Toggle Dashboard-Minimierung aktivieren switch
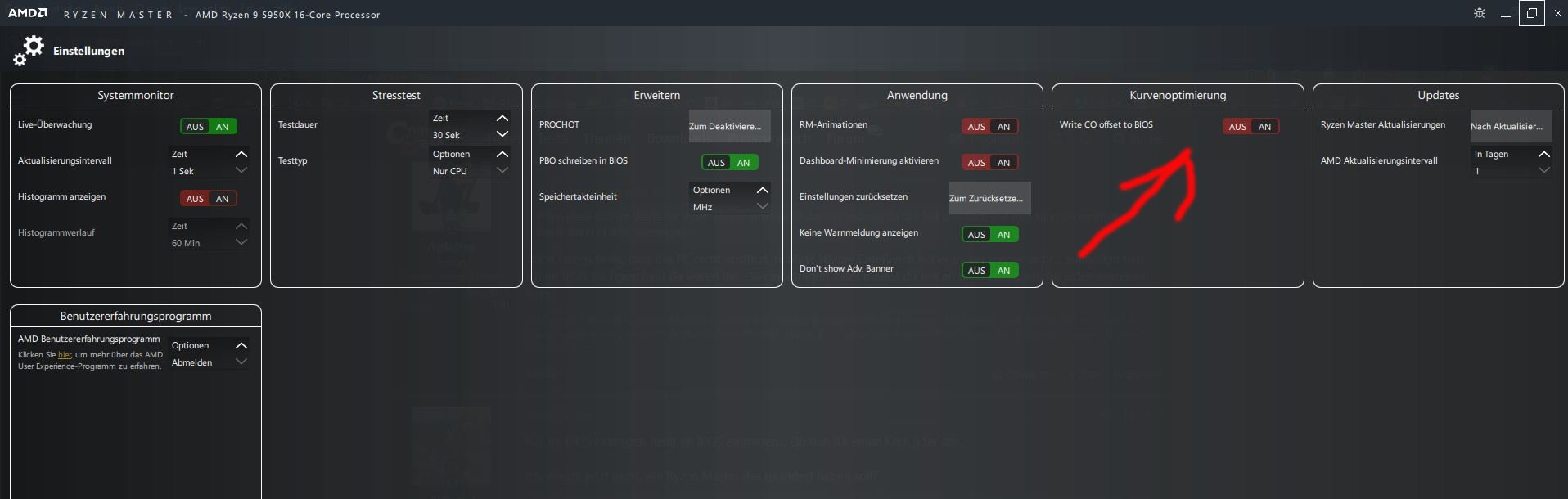Screen dimensions: 1568x499 click(990, 163)
